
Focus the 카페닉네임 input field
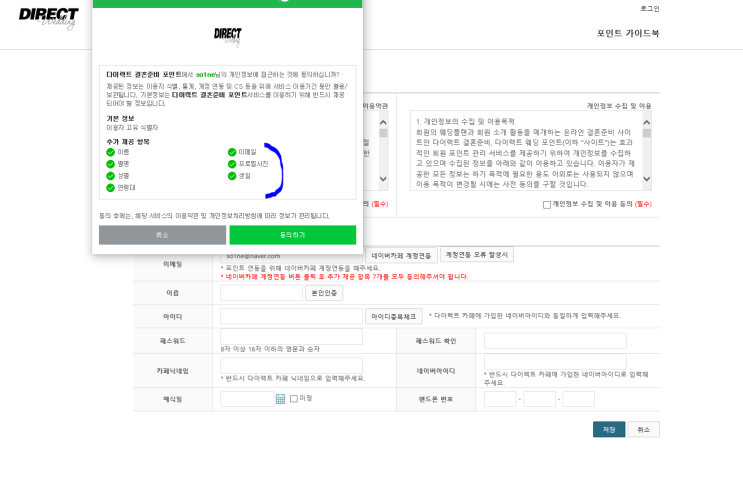pyautogui.click(x=291, y=365)
